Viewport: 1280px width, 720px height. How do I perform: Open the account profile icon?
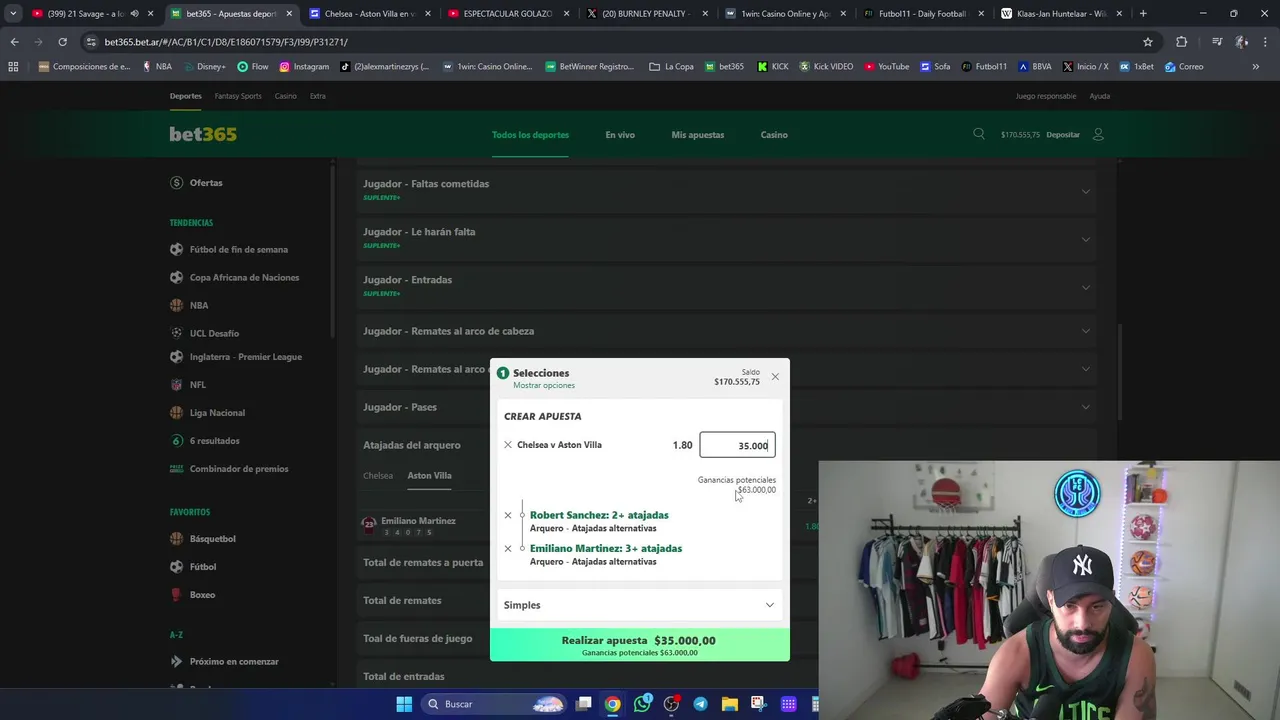coord(1098,134)
